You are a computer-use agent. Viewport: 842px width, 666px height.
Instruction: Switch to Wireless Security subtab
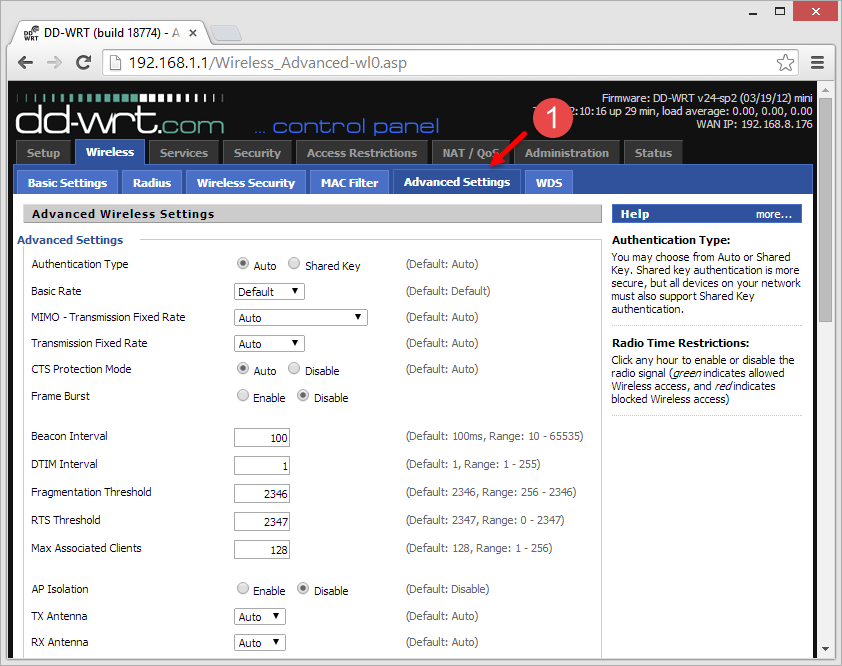246,183
